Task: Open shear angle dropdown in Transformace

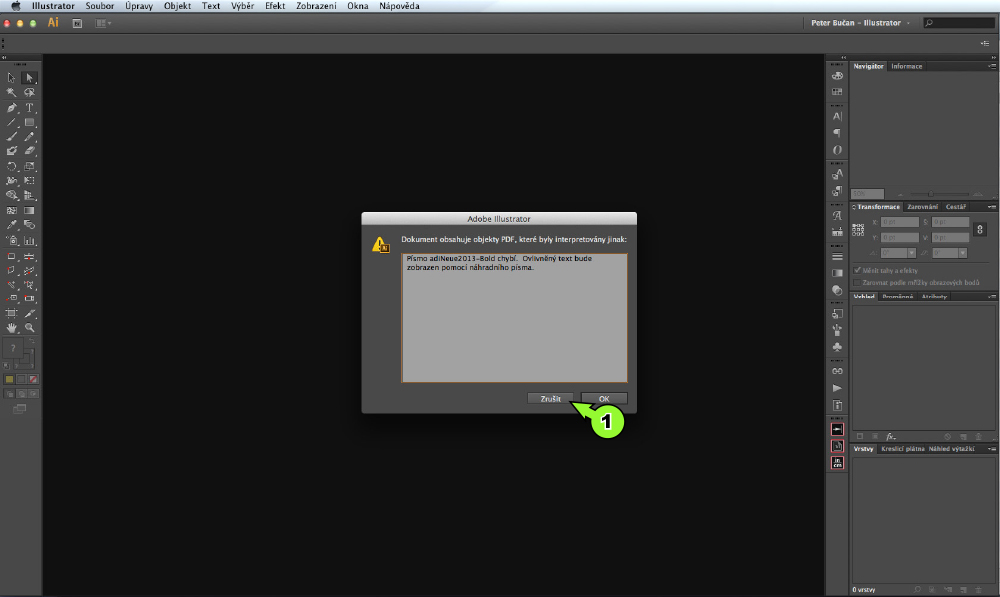Action: [962, 253]
